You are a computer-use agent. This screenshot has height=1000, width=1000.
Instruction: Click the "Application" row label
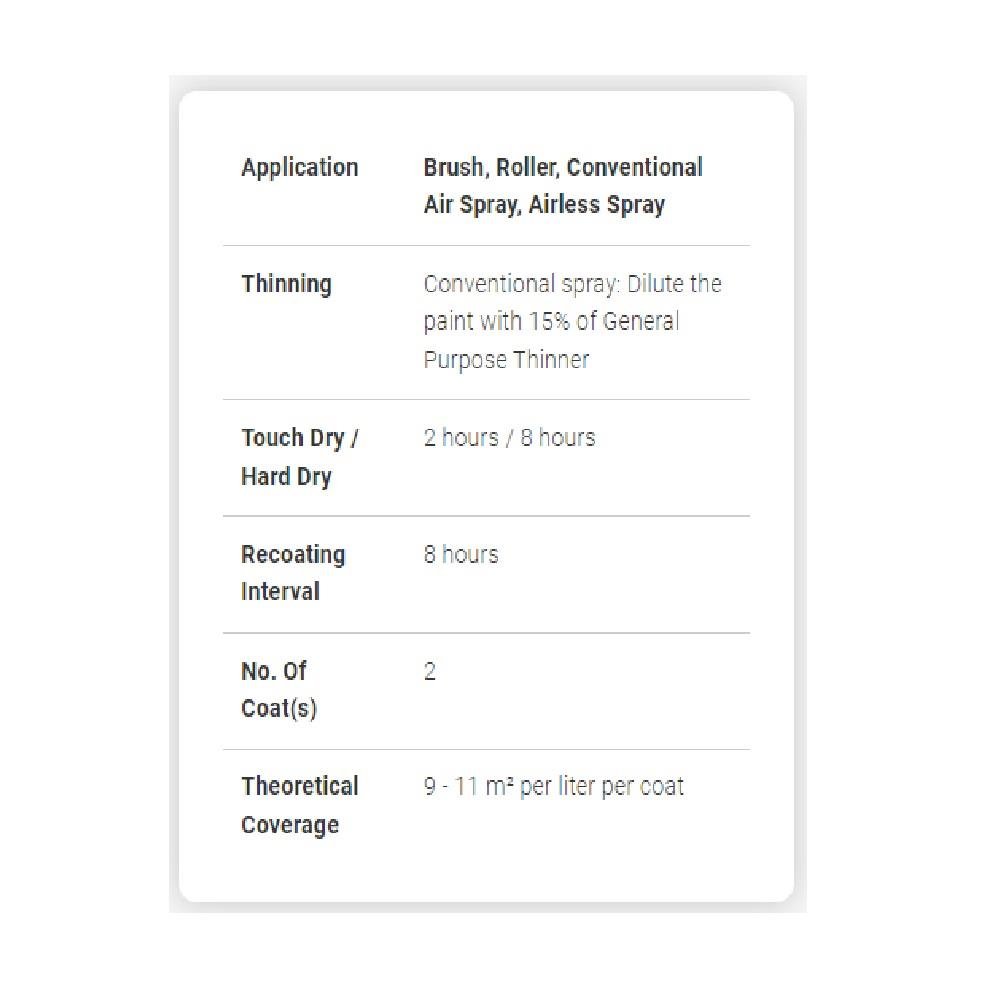299,167
